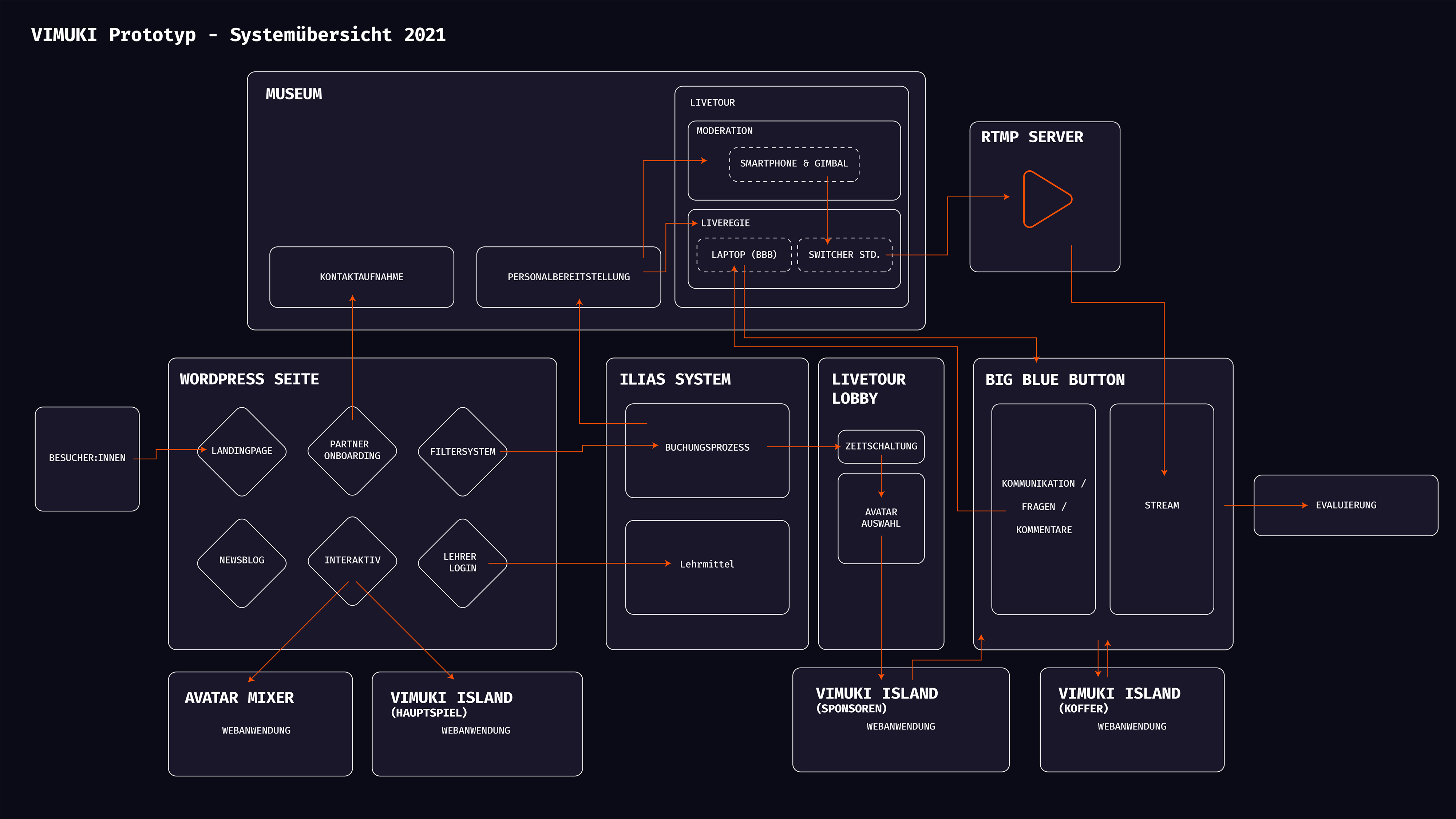Select the PARTNER ONBOARDING diamond
The height and width of the screenshot is (819, 1456).
(352, 451)
